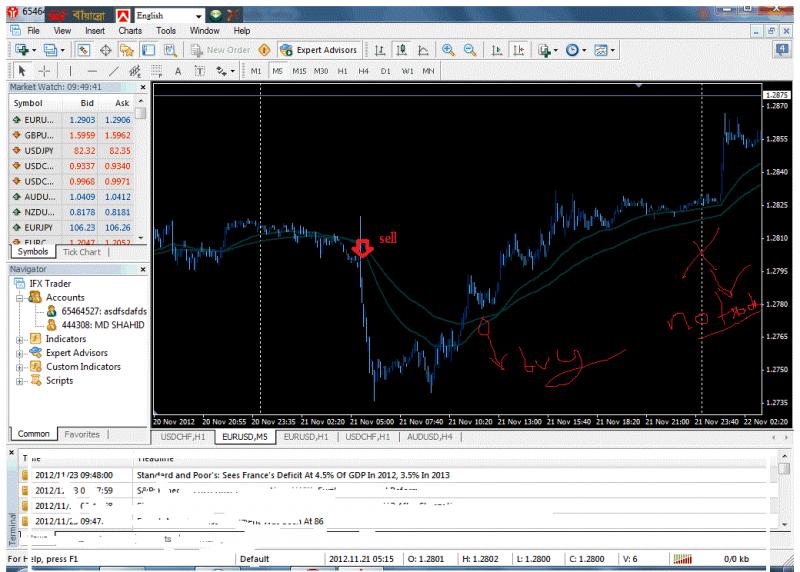Open dropdown arrow beside Profiles icon
This screenshot has height=572, width=800.
tap(62, 50)
